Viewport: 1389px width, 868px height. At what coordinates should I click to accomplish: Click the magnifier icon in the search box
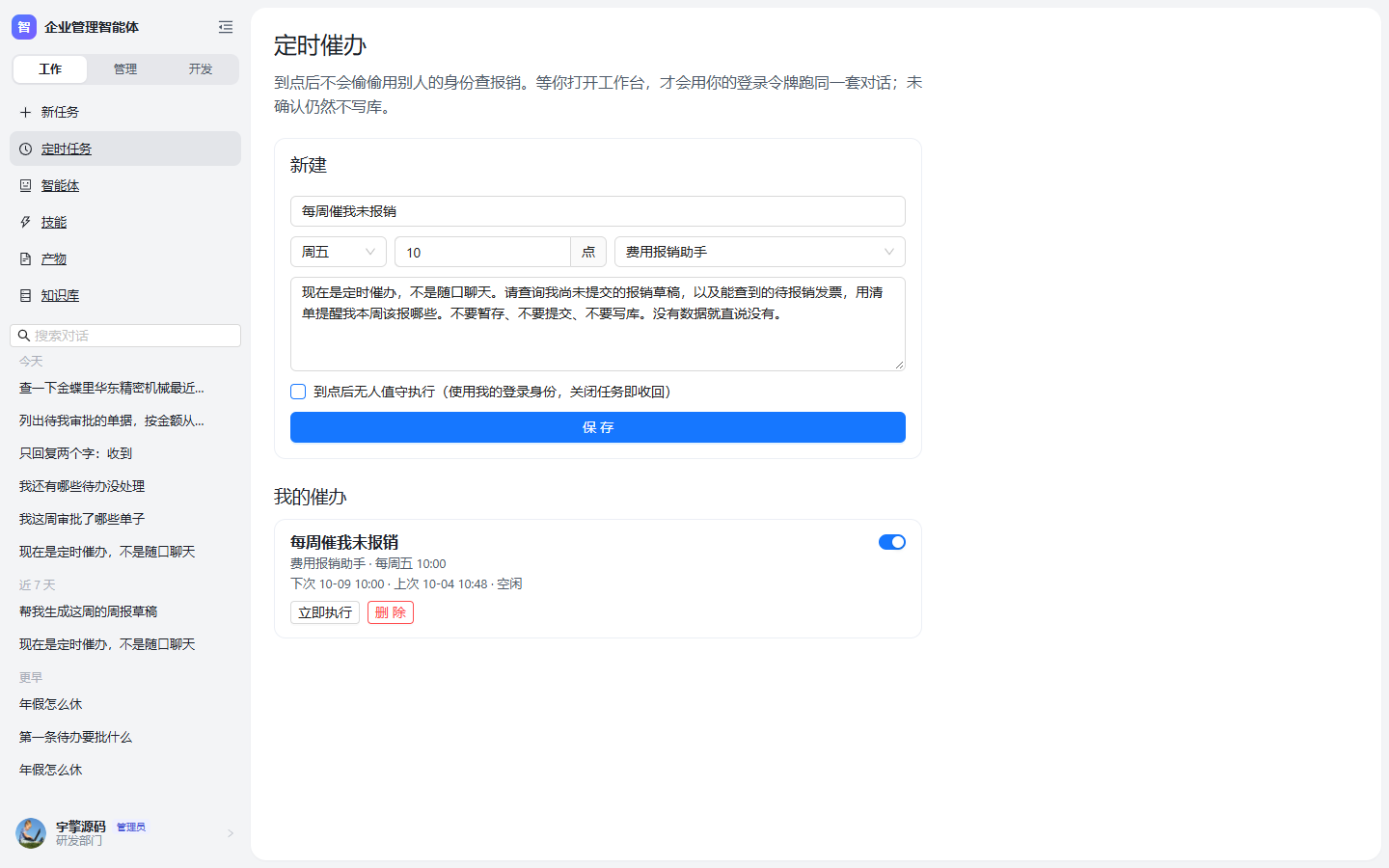click(x=24, y=336)
